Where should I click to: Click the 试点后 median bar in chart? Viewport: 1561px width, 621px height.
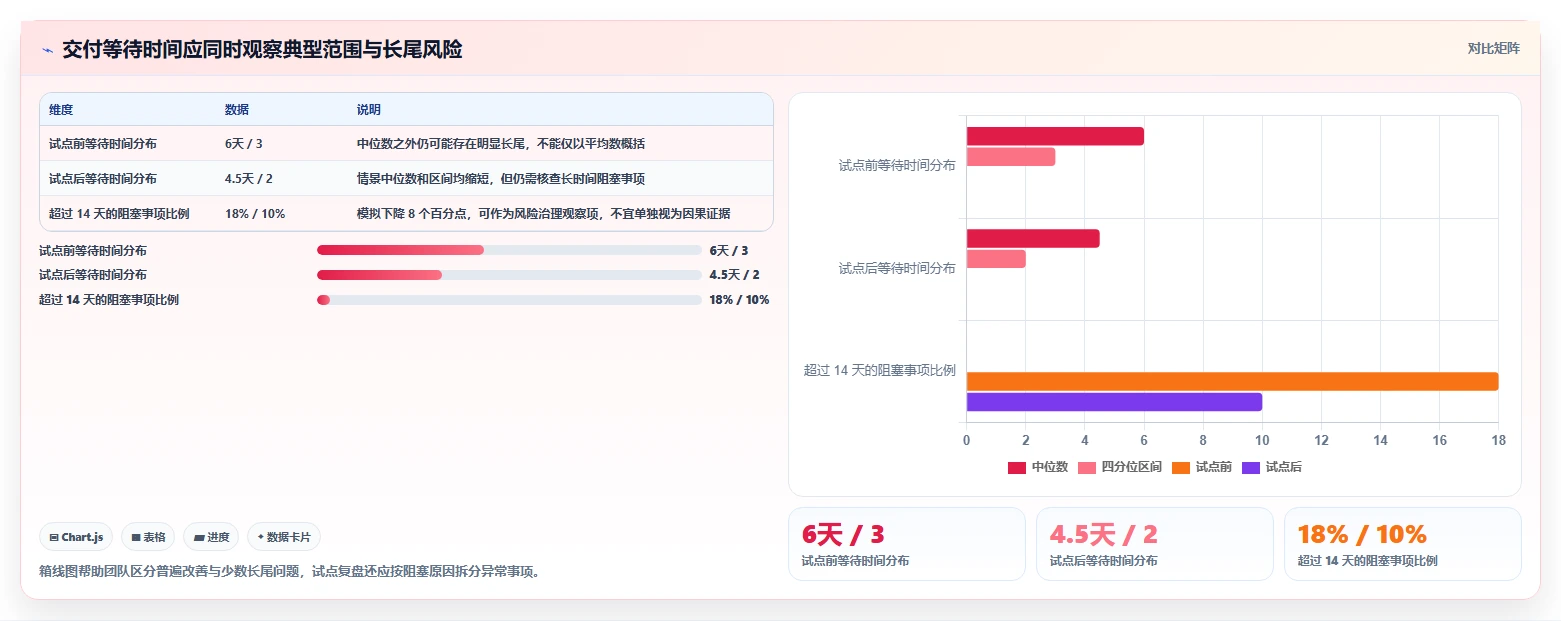tap(1033, 239)
